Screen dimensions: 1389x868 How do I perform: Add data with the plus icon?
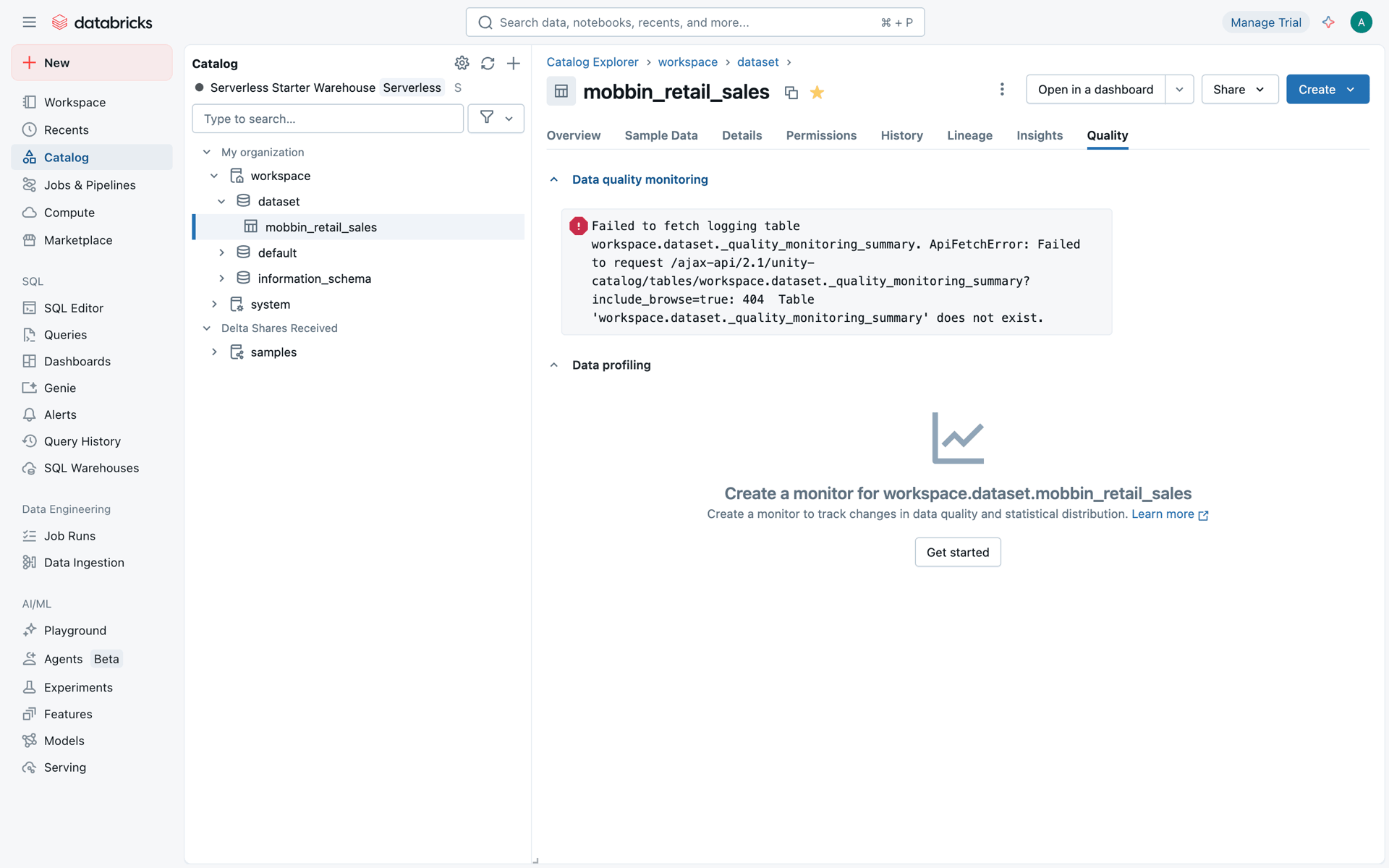(x=514, y=64)
